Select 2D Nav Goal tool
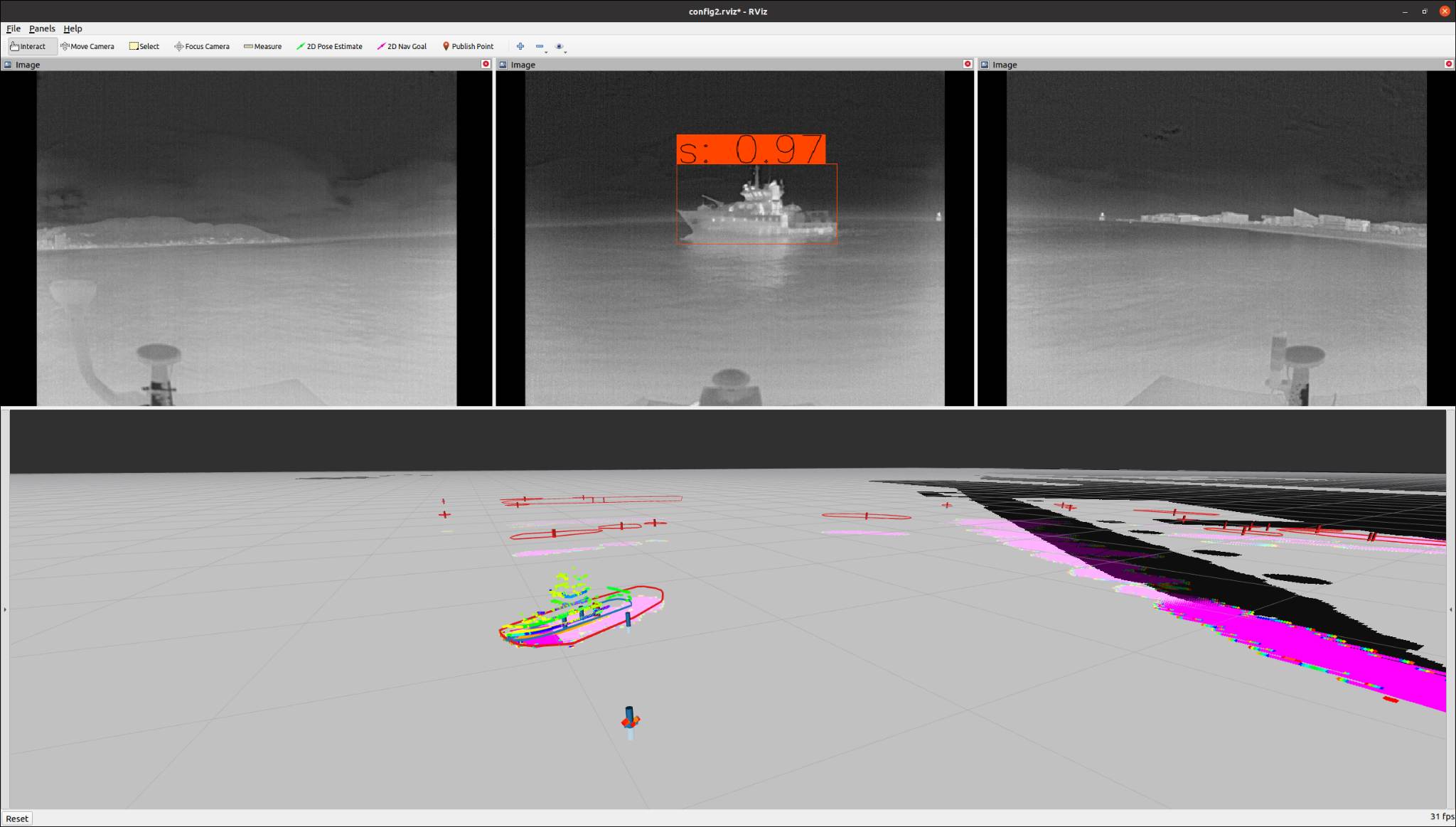The width and height of the screenshot is (1456, 827). pos(403,46)
